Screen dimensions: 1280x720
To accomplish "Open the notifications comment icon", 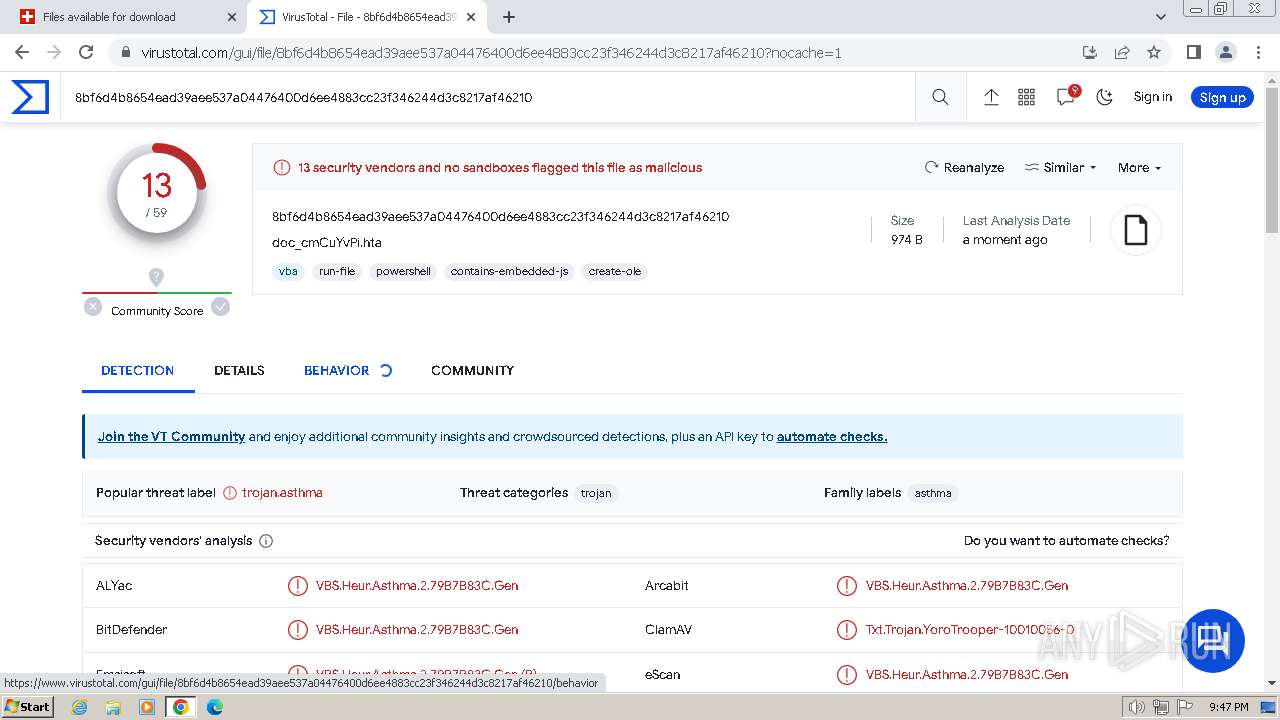I will tap(1066, 96).
